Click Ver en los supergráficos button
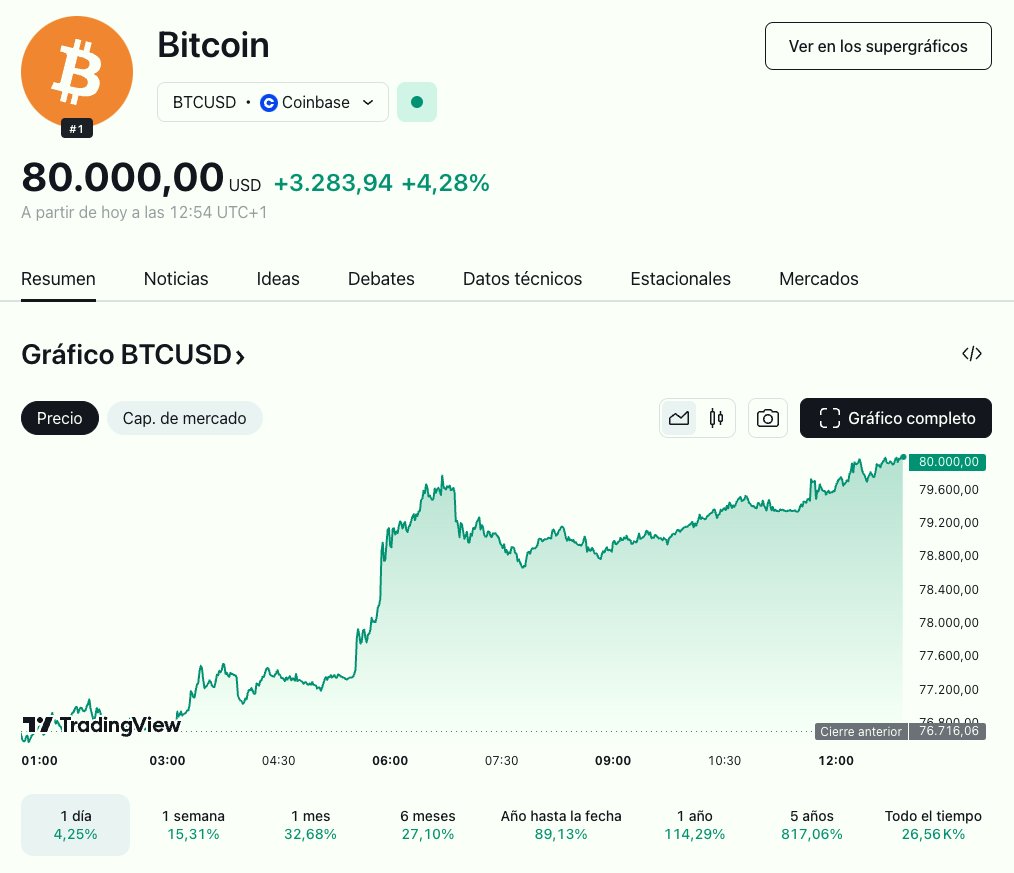Viewport: 1014px width, 873px height. tap(878, 46)
